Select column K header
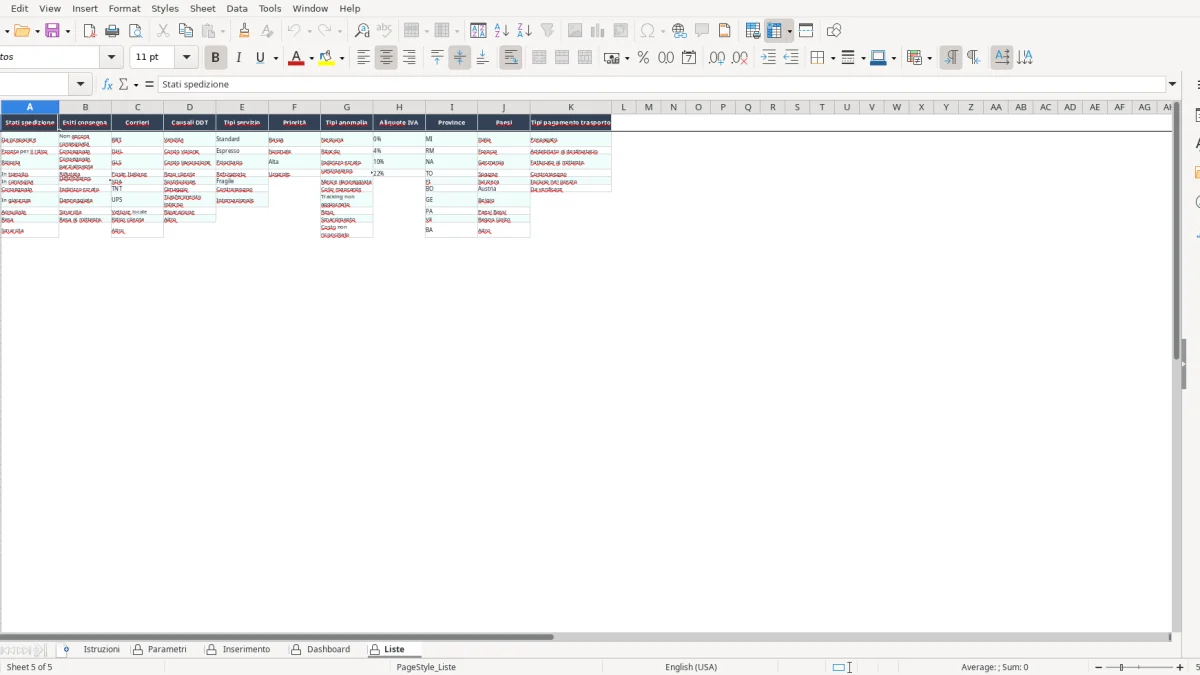 point(570,107)
